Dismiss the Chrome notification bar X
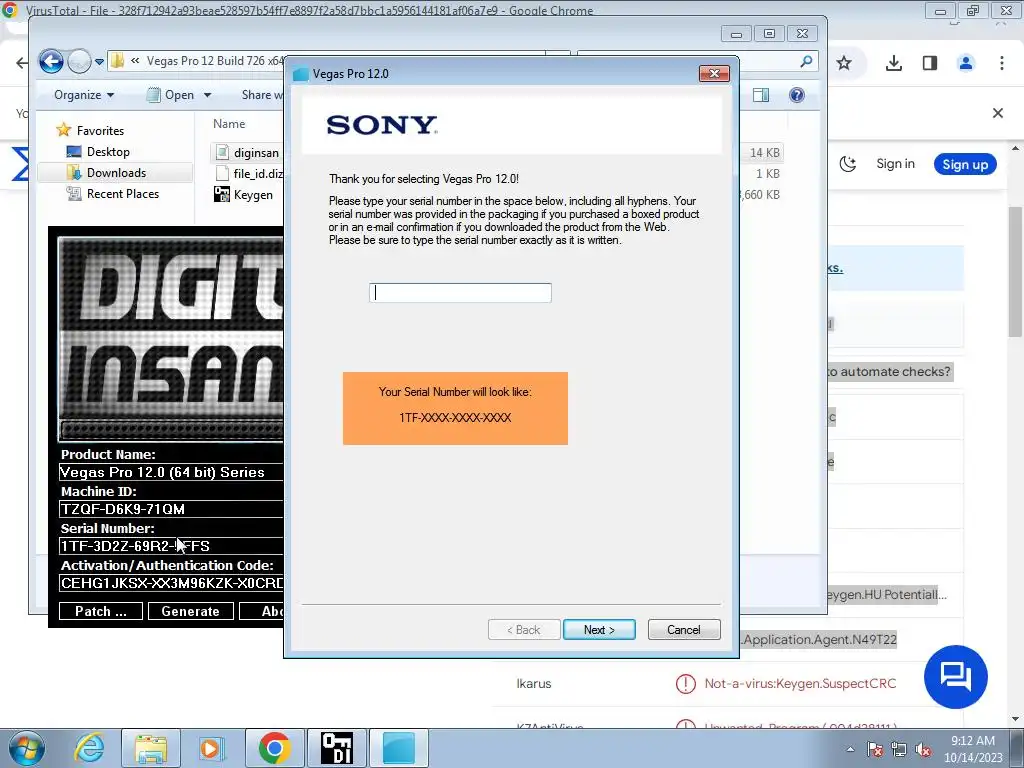Screen dimensions: 1024x768 998,113
